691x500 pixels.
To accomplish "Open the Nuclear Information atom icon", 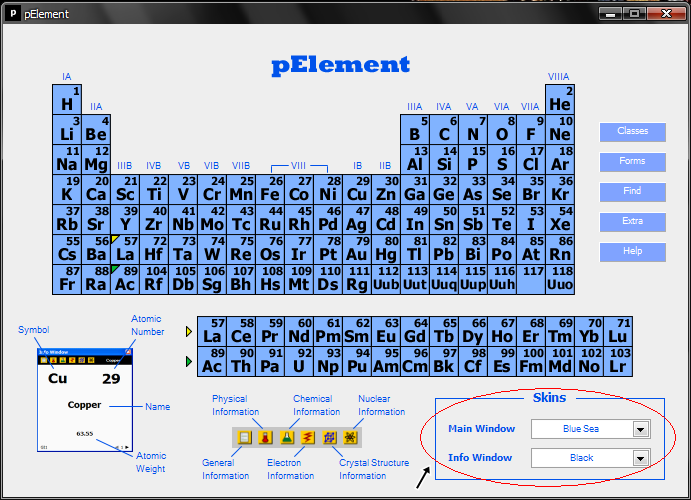I will (350, 437).
